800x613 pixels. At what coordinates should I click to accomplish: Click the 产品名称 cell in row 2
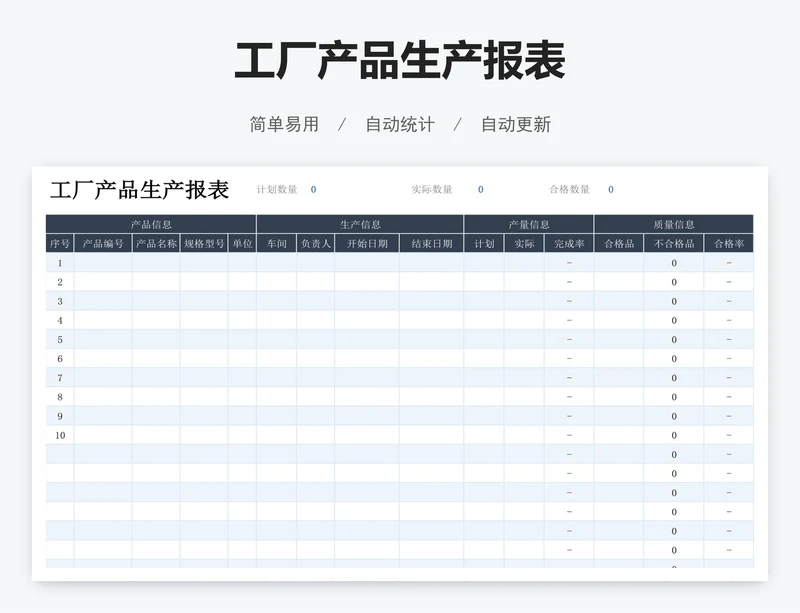click(x=156, y=282)
